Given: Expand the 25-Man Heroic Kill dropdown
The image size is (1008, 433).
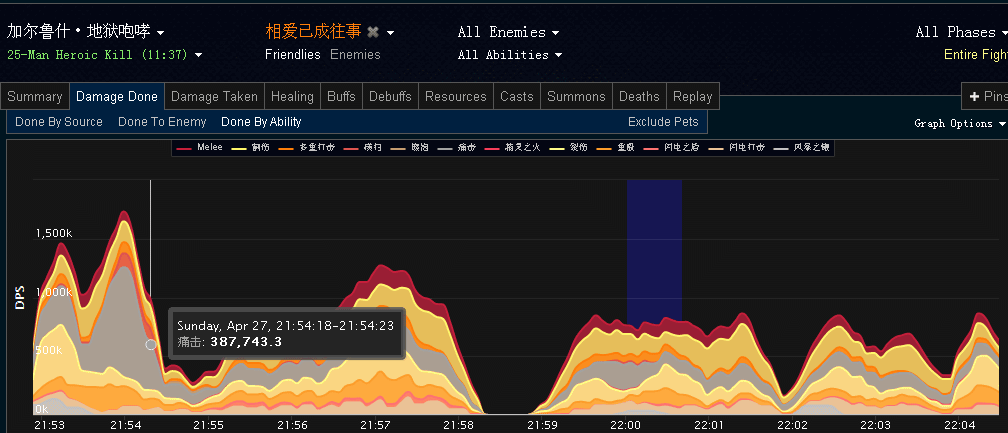Looking at the screenshot, I should click(104, 54).
